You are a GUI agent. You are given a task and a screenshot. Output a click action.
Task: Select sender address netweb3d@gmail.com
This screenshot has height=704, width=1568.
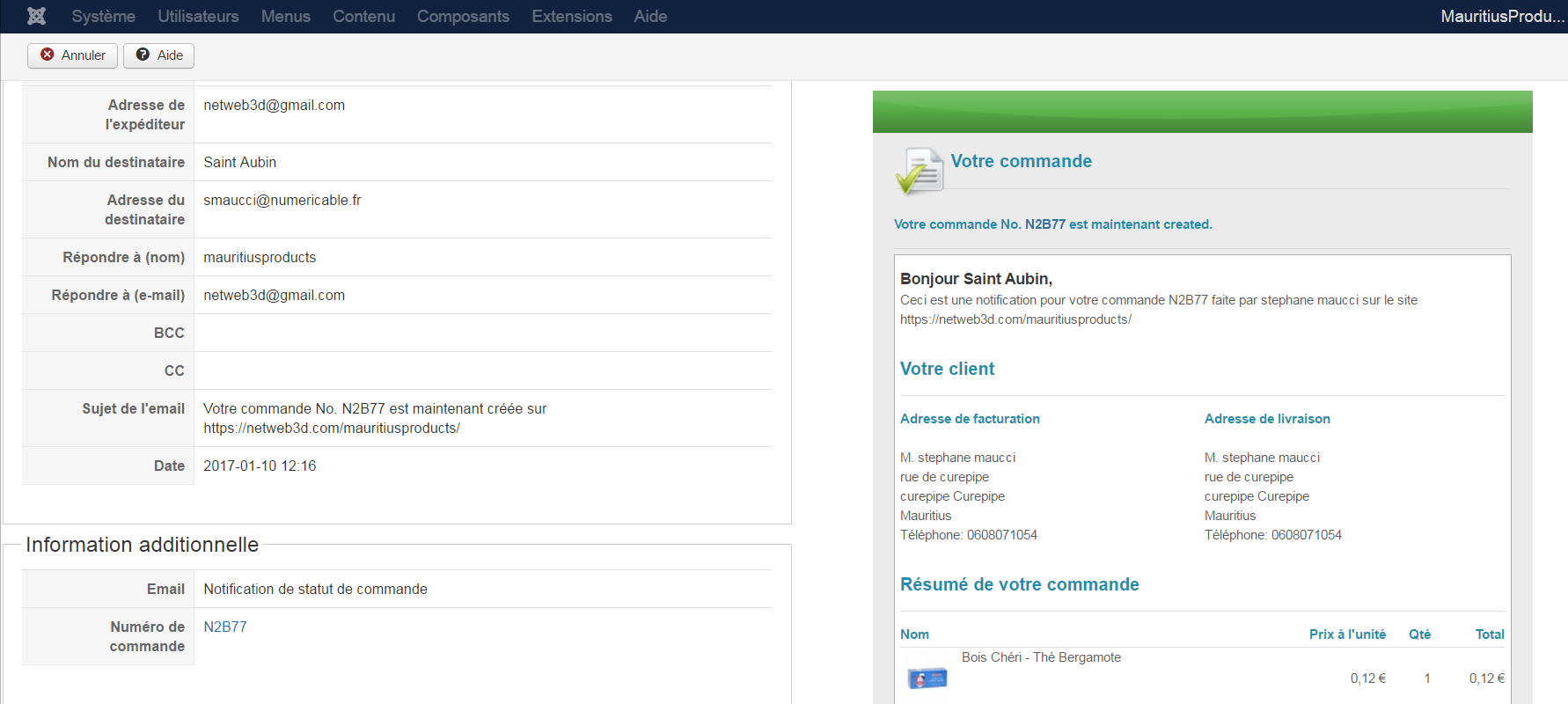[275, 105]
